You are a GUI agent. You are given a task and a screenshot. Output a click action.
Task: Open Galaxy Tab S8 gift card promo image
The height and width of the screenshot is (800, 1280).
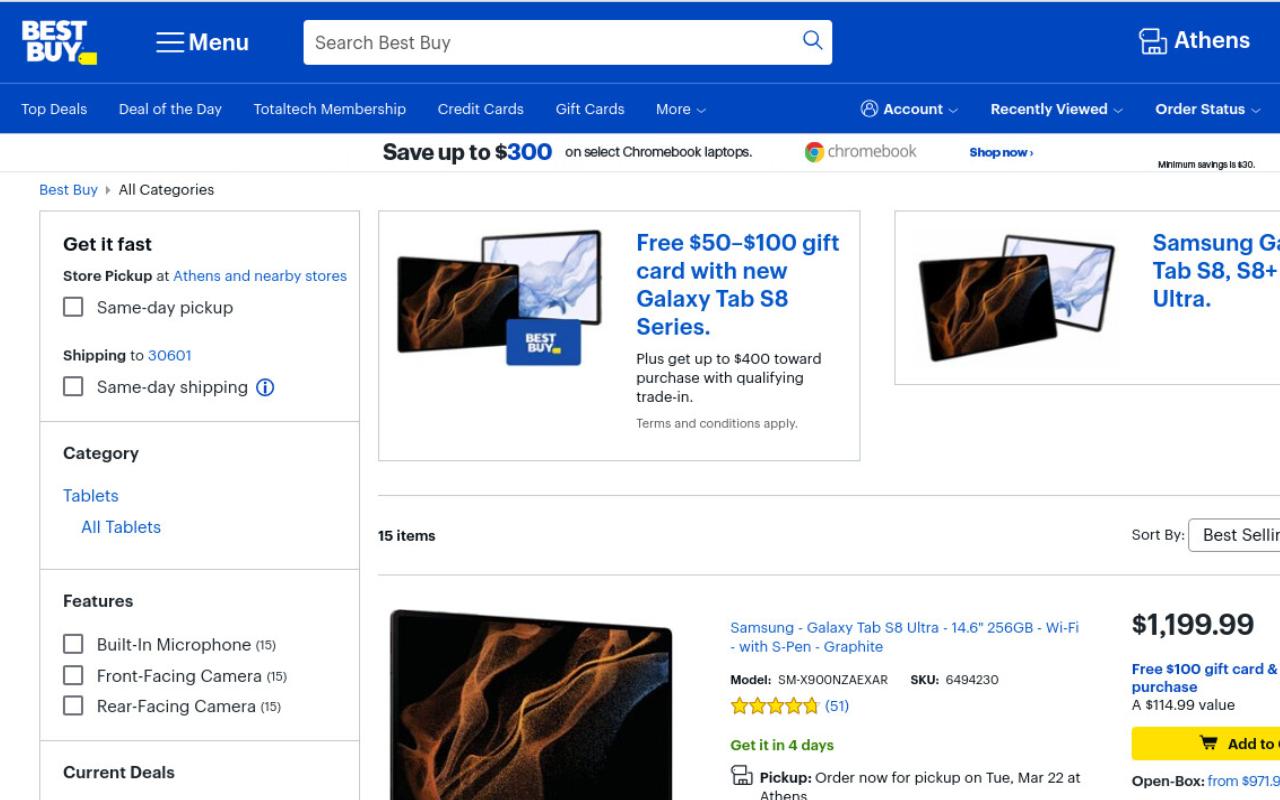click(500, 297)
